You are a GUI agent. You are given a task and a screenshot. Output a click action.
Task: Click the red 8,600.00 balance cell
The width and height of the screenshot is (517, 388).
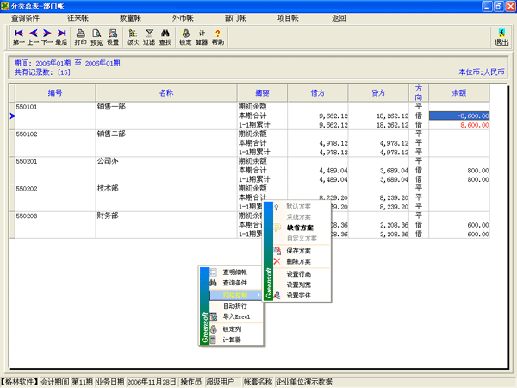click(x=459, y=125)
